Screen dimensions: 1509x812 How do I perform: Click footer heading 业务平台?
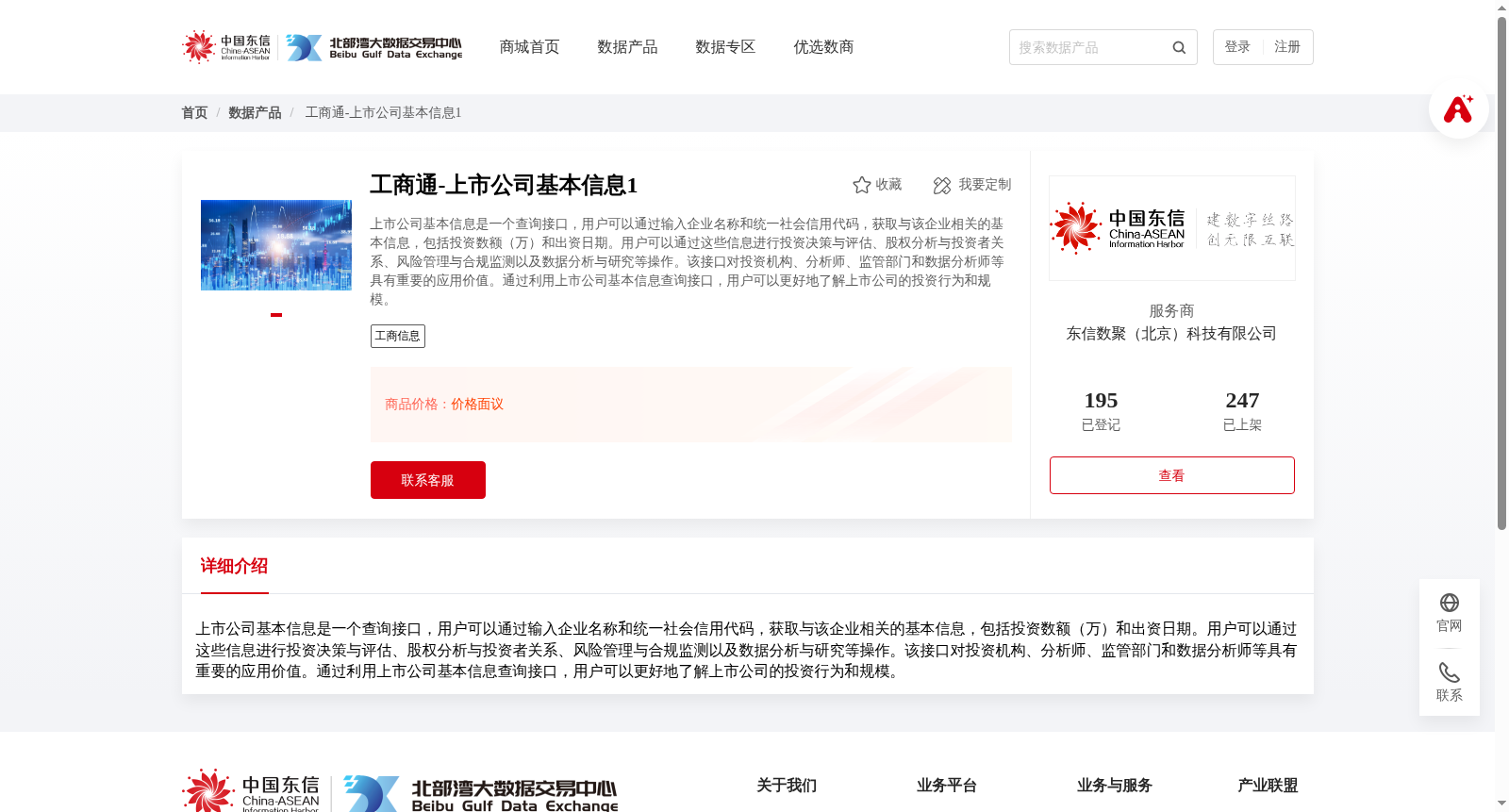947,786
